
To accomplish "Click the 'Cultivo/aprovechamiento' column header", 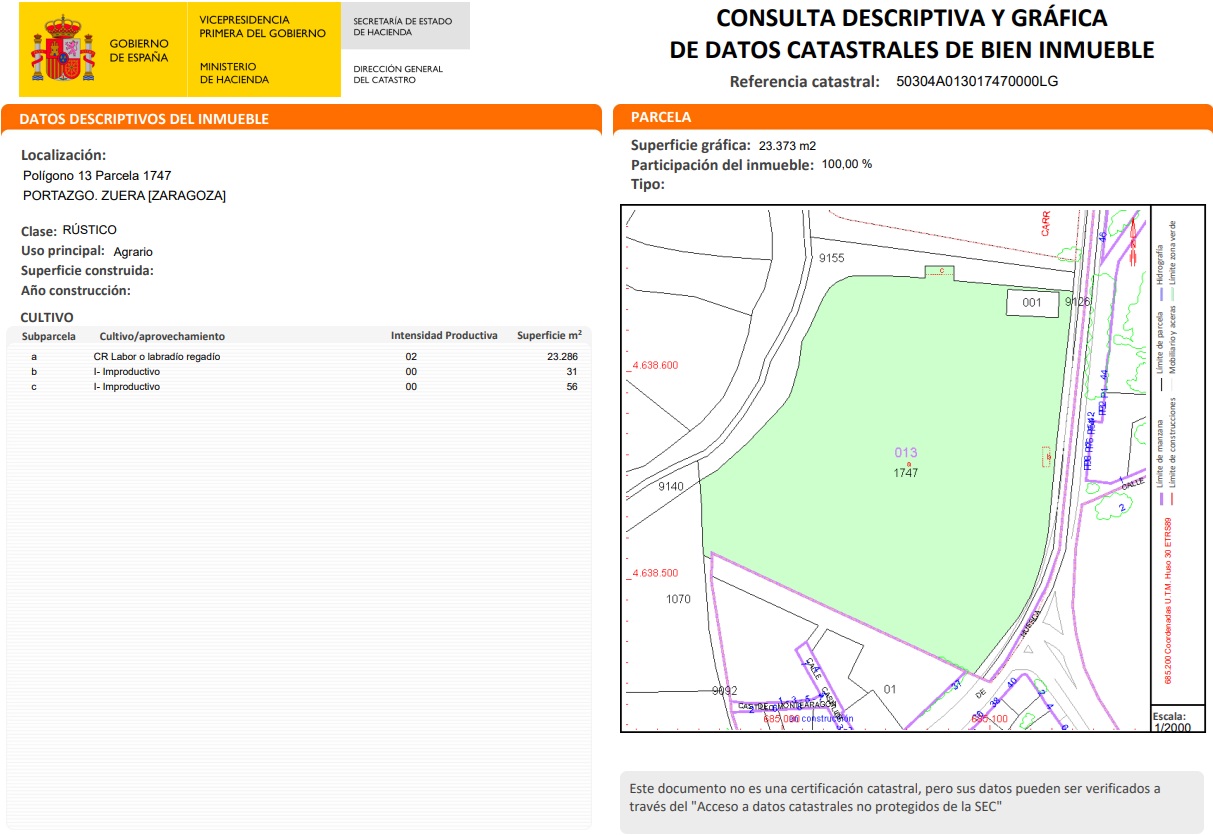I will pos(162,336).
